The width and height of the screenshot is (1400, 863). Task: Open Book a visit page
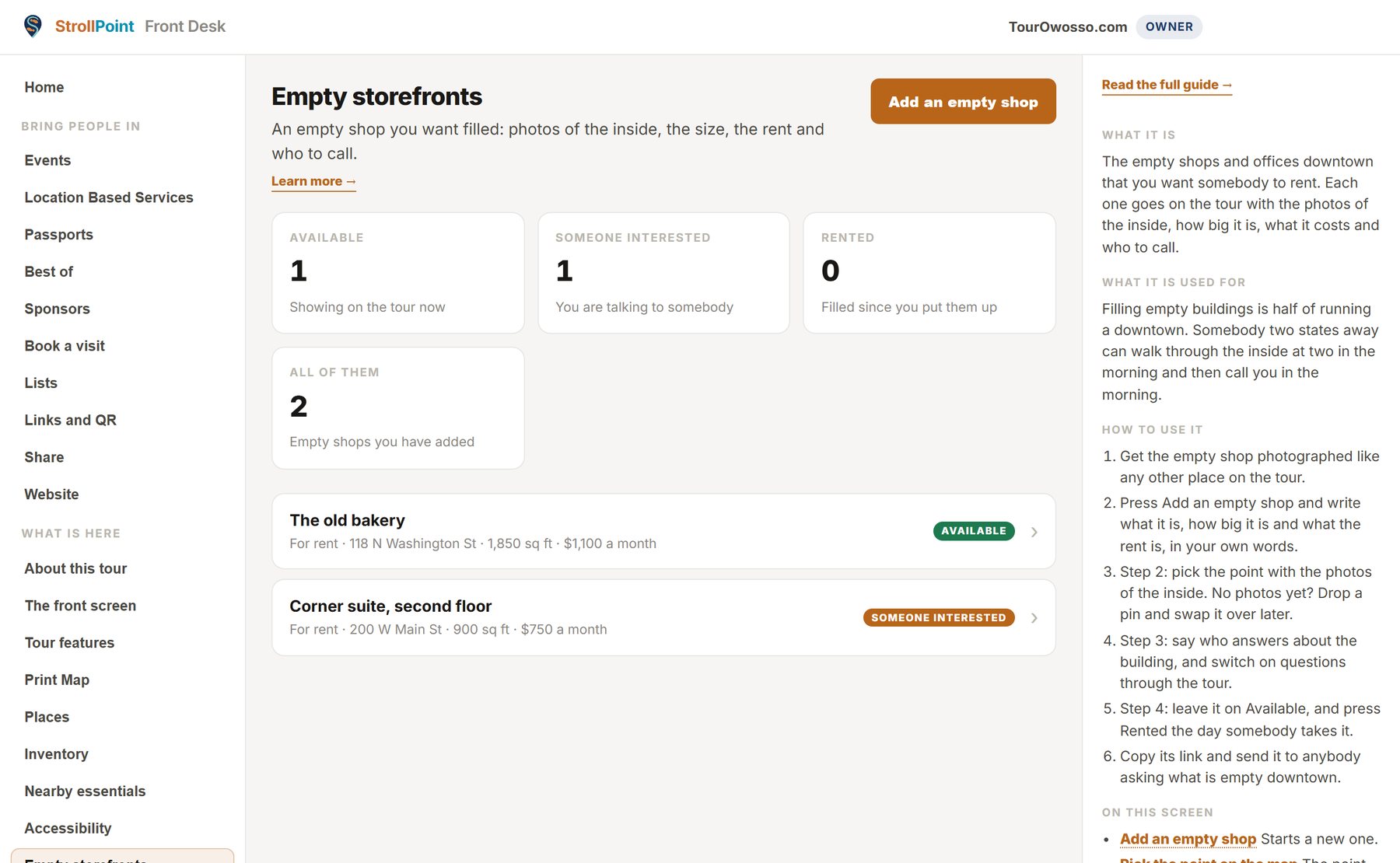[x=65, y=346]
